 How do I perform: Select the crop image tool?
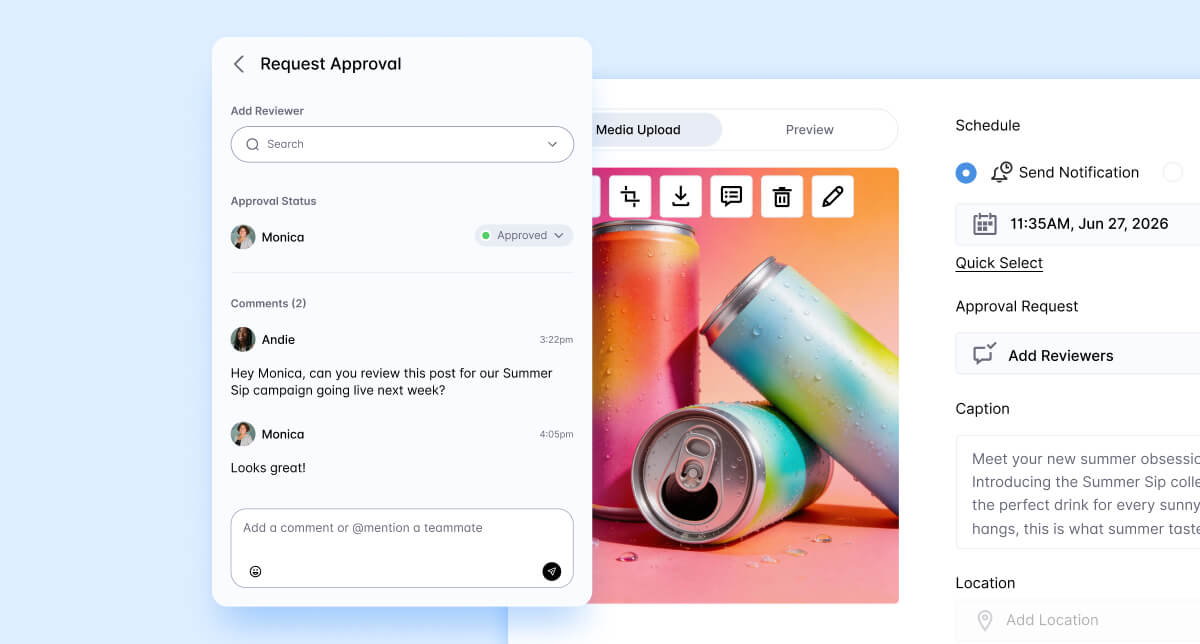coord(630,196)
